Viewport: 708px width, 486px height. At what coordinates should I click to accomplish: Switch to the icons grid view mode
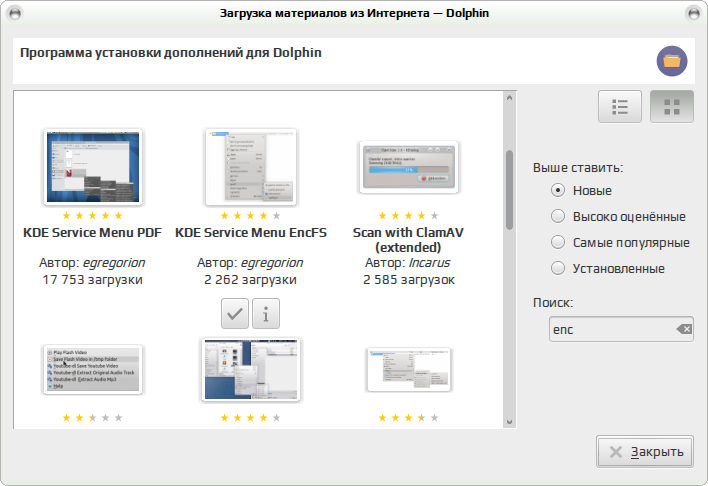coord(671,107)
